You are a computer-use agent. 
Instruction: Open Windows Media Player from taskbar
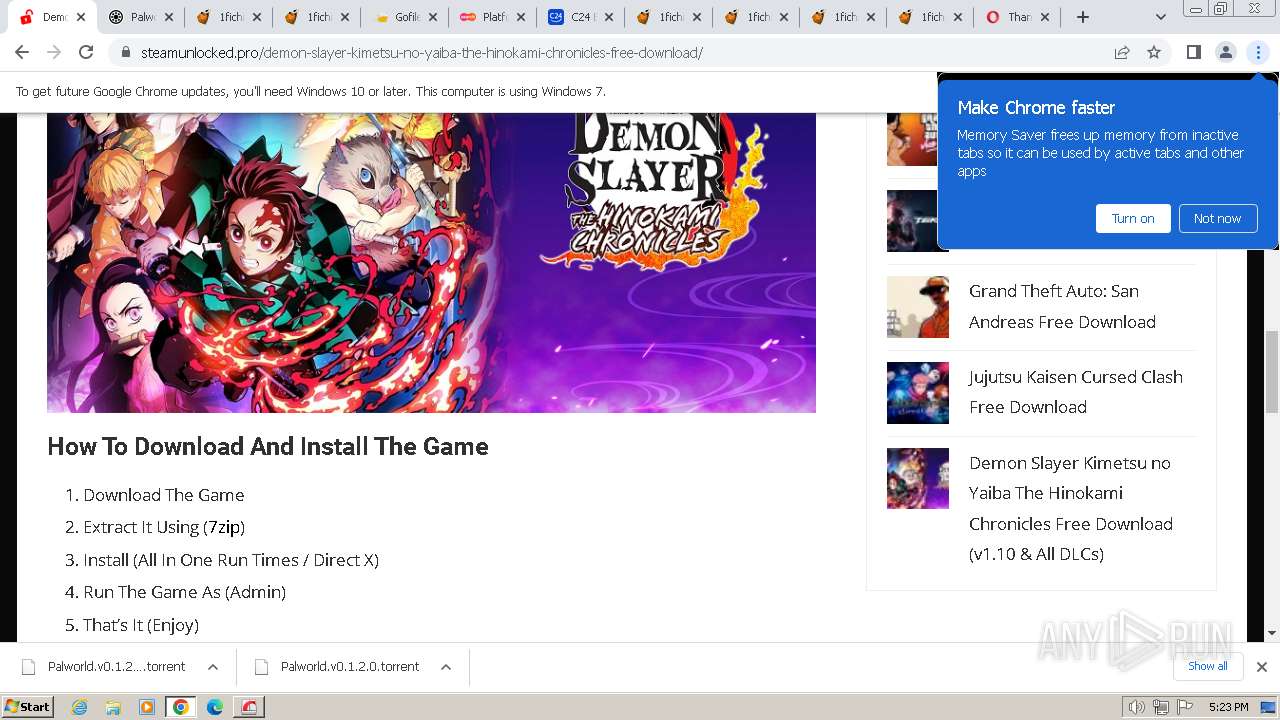click(147, 707)
